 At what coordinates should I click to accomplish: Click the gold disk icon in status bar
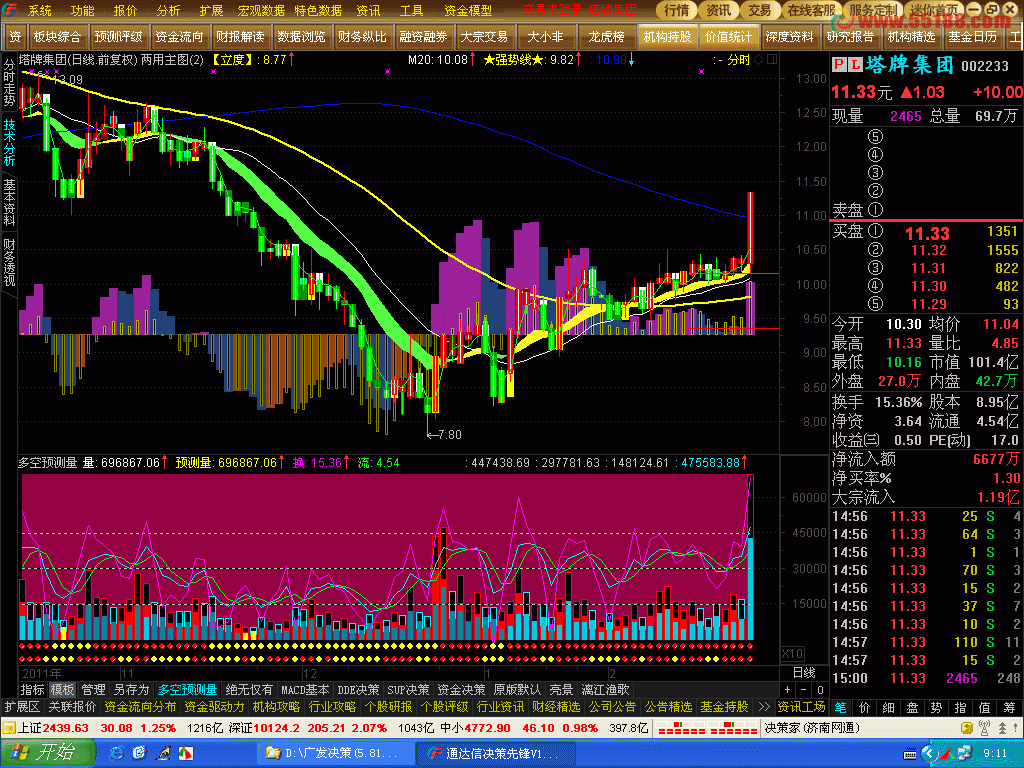(967, 728)
